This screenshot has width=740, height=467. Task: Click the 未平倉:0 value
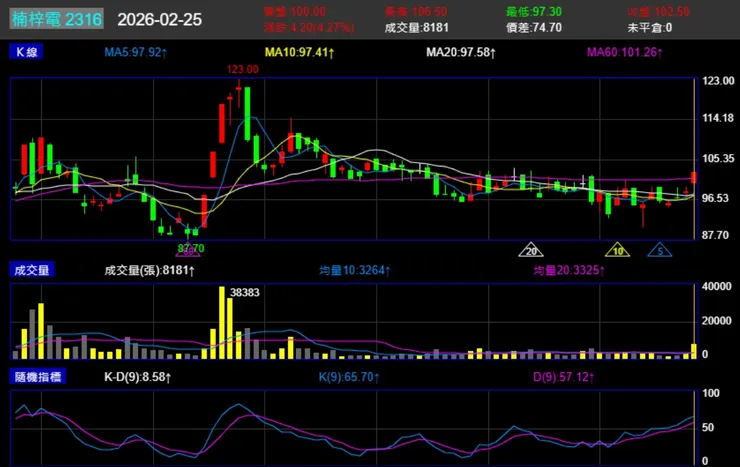click(650, 27)
